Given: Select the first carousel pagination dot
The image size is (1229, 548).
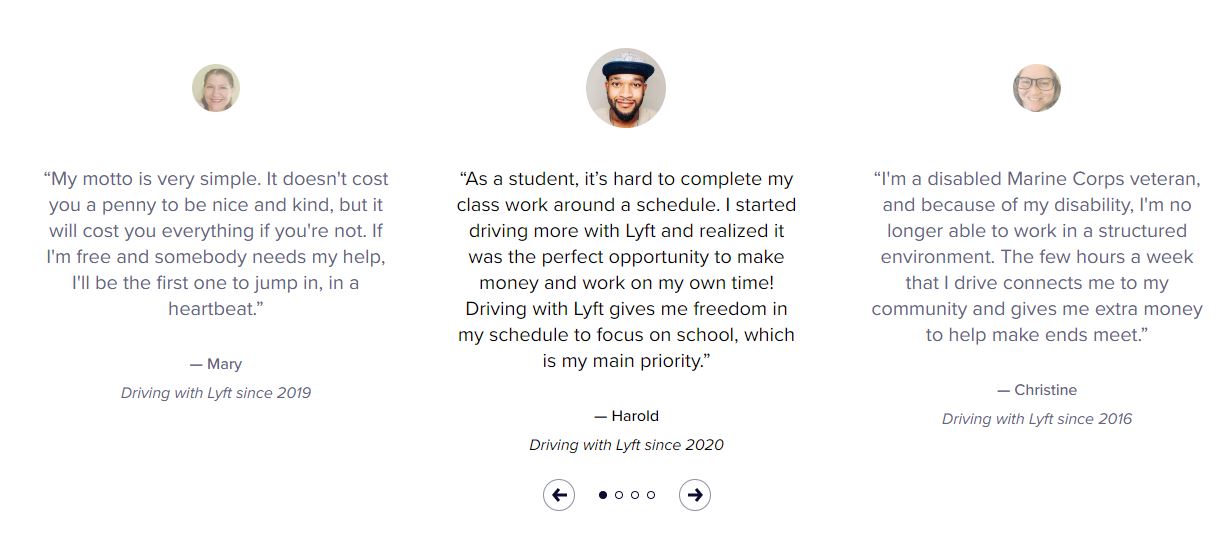Looking at the screenshot, I should 603,495.
